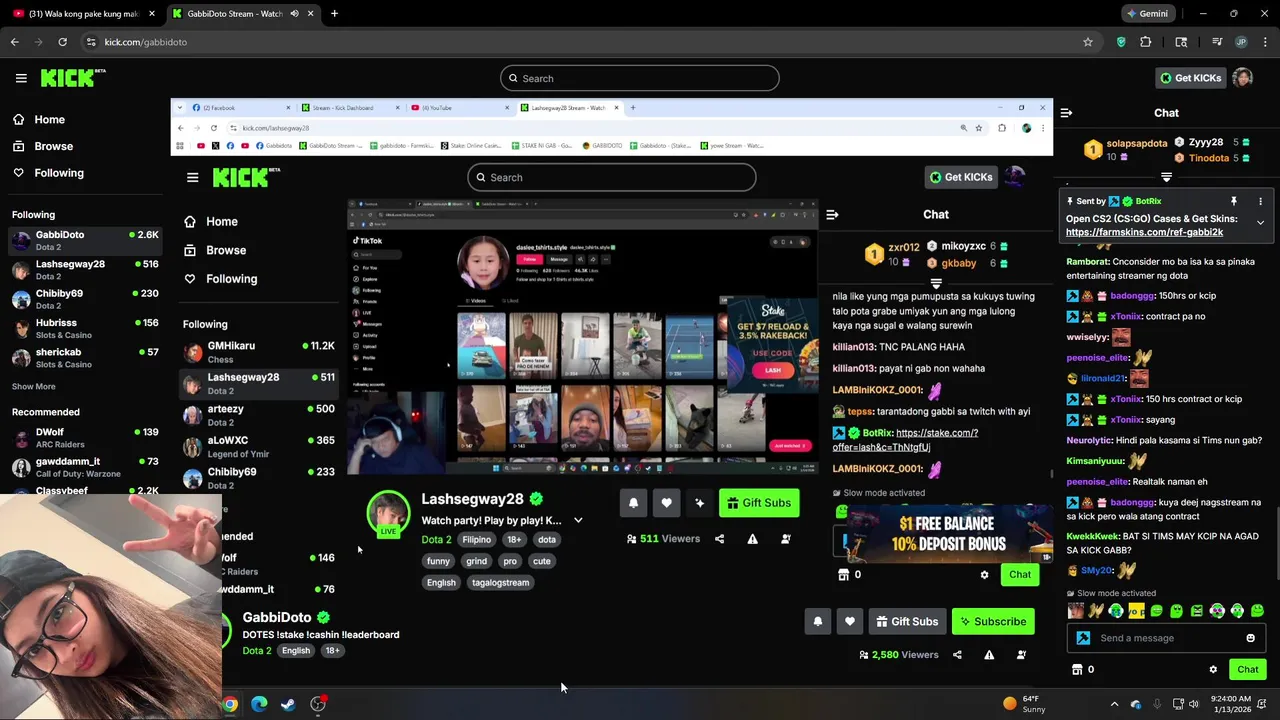Click the weather widget showing 64°F Sunny
The height and width of the screenshot is (720, 1280).
pos(1024,704)
